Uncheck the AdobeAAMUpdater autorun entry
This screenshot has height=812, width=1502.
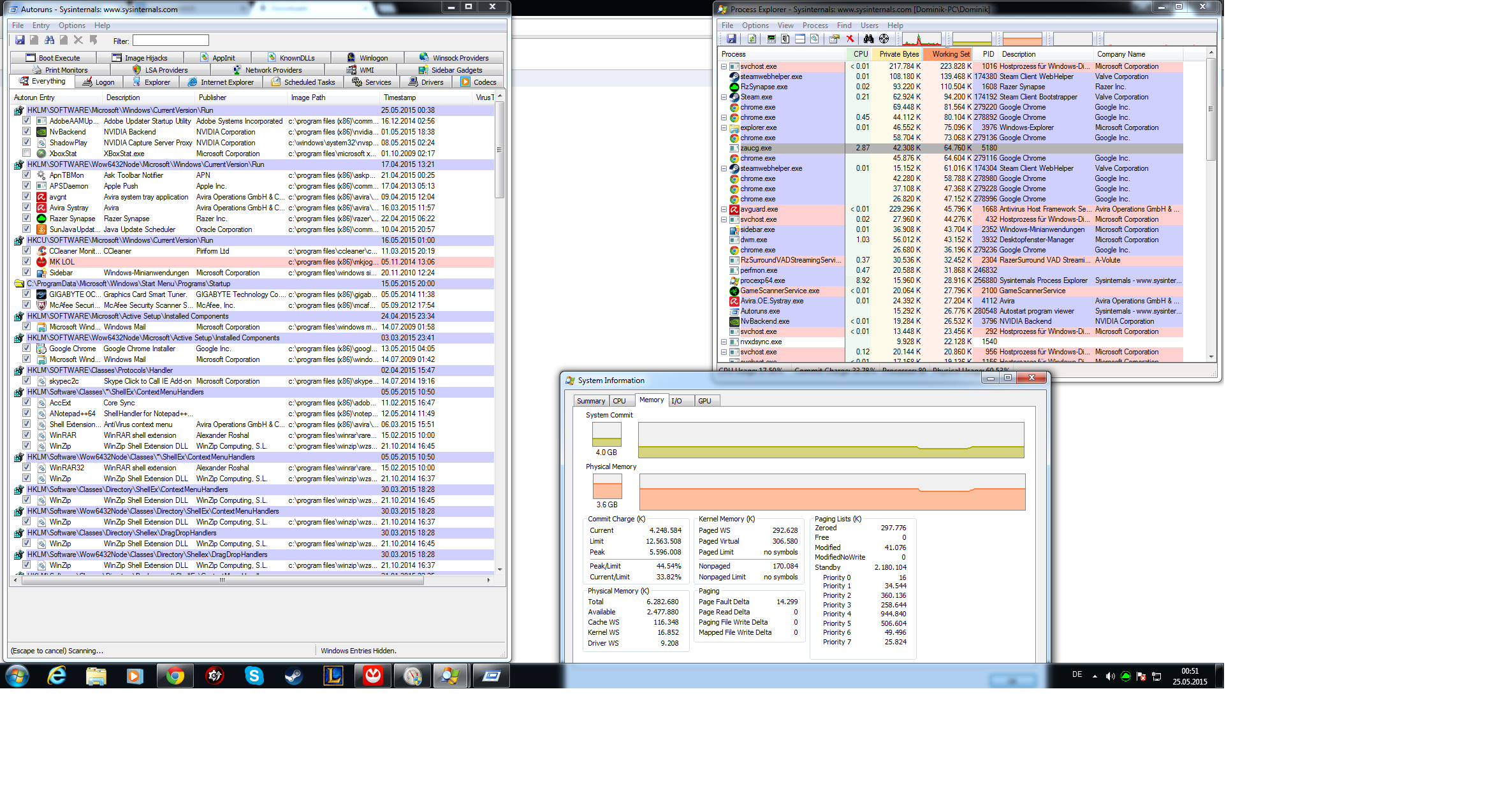point(26,120)
